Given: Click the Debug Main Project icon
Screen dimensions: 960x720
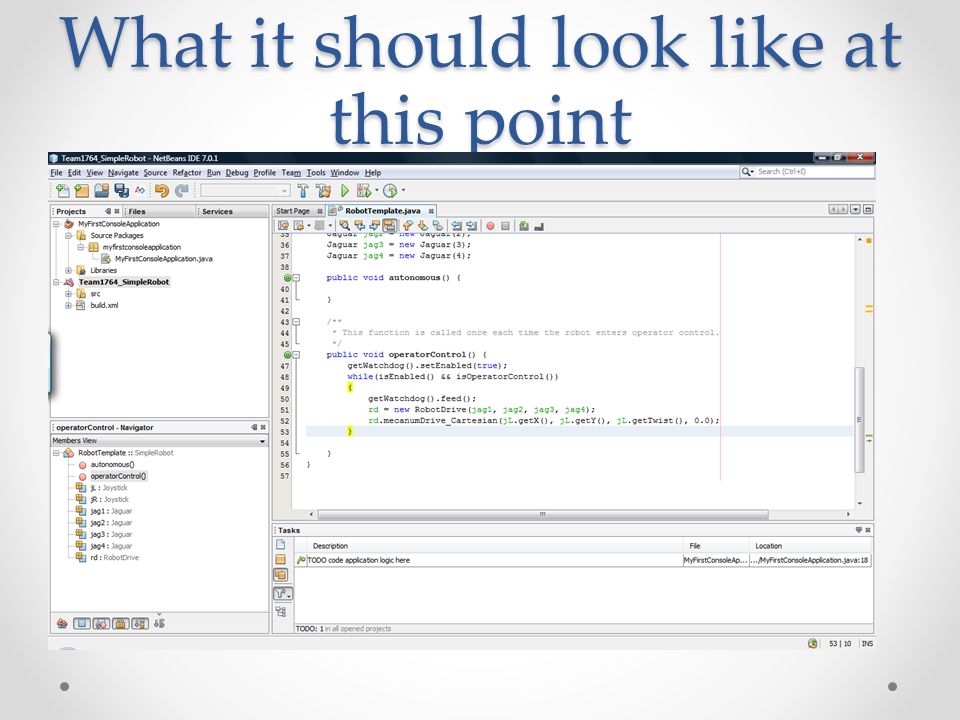Looking at the screenshot, I should (x=364, y=191).
